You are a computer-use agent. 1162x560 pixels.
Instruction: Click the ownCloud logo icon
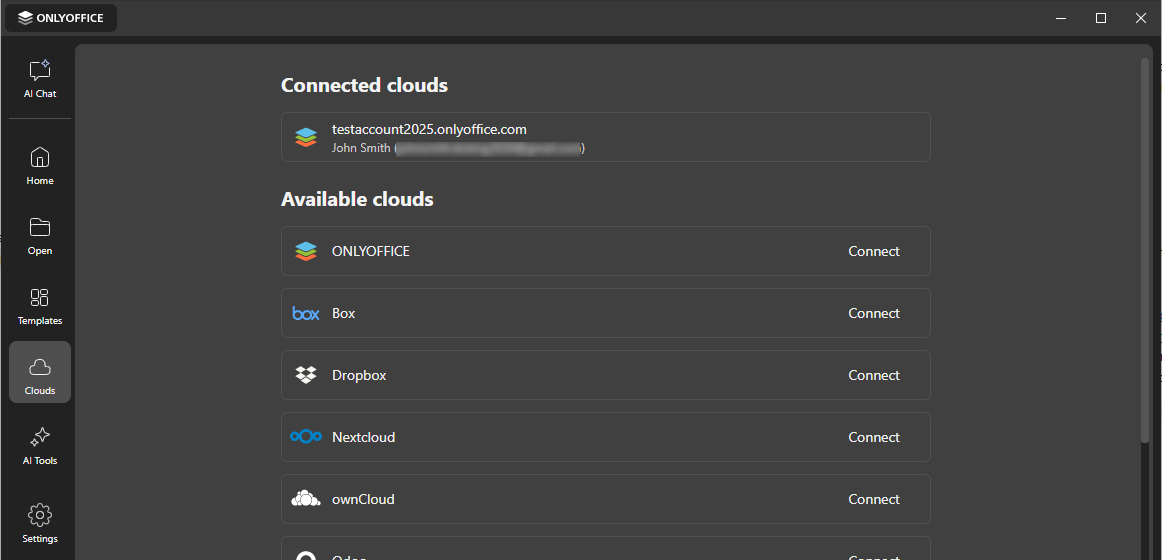point(305,499)
